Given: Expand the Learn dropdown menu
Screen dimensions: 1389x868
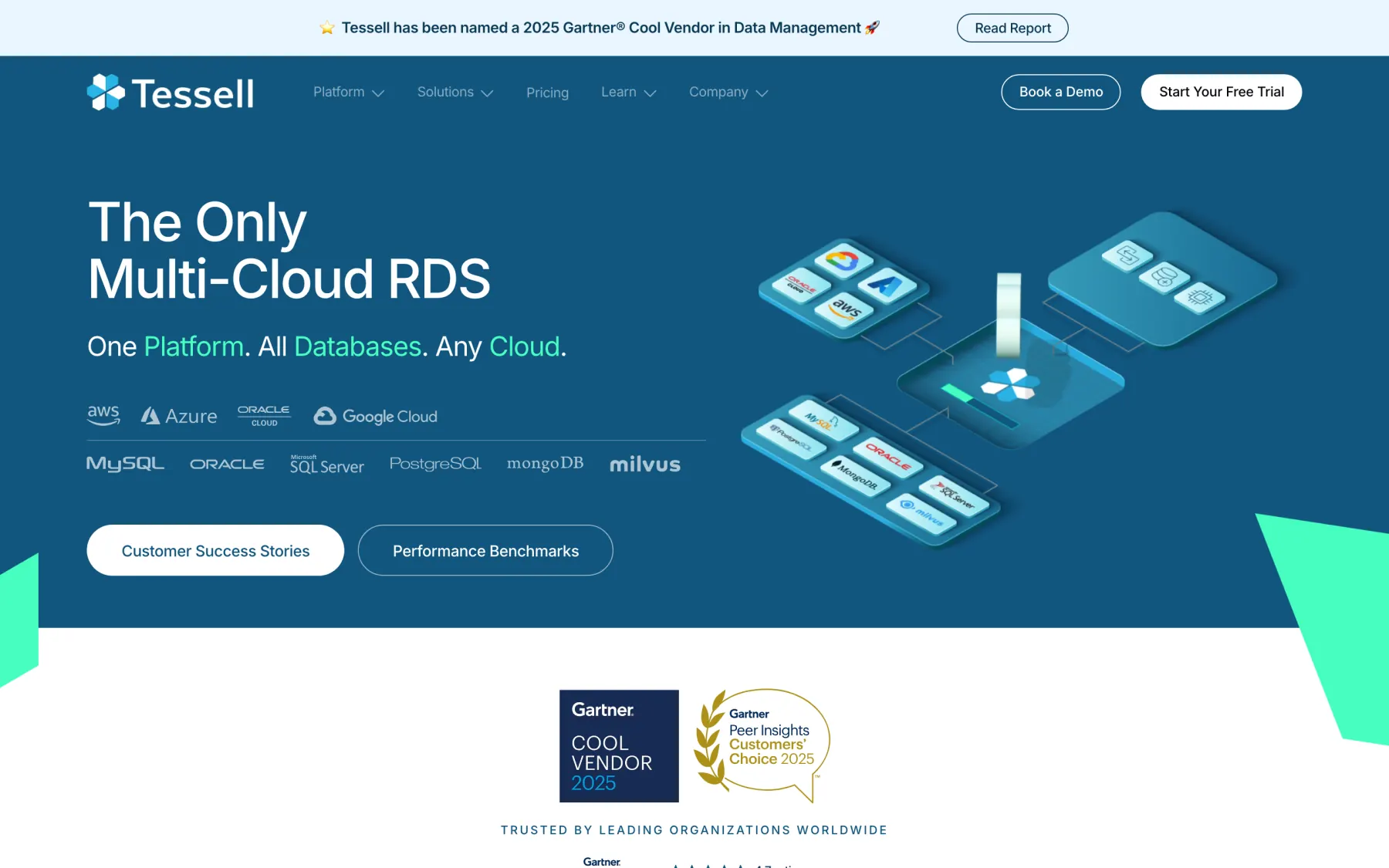Looking at the screenshot, I should point(629,92).
